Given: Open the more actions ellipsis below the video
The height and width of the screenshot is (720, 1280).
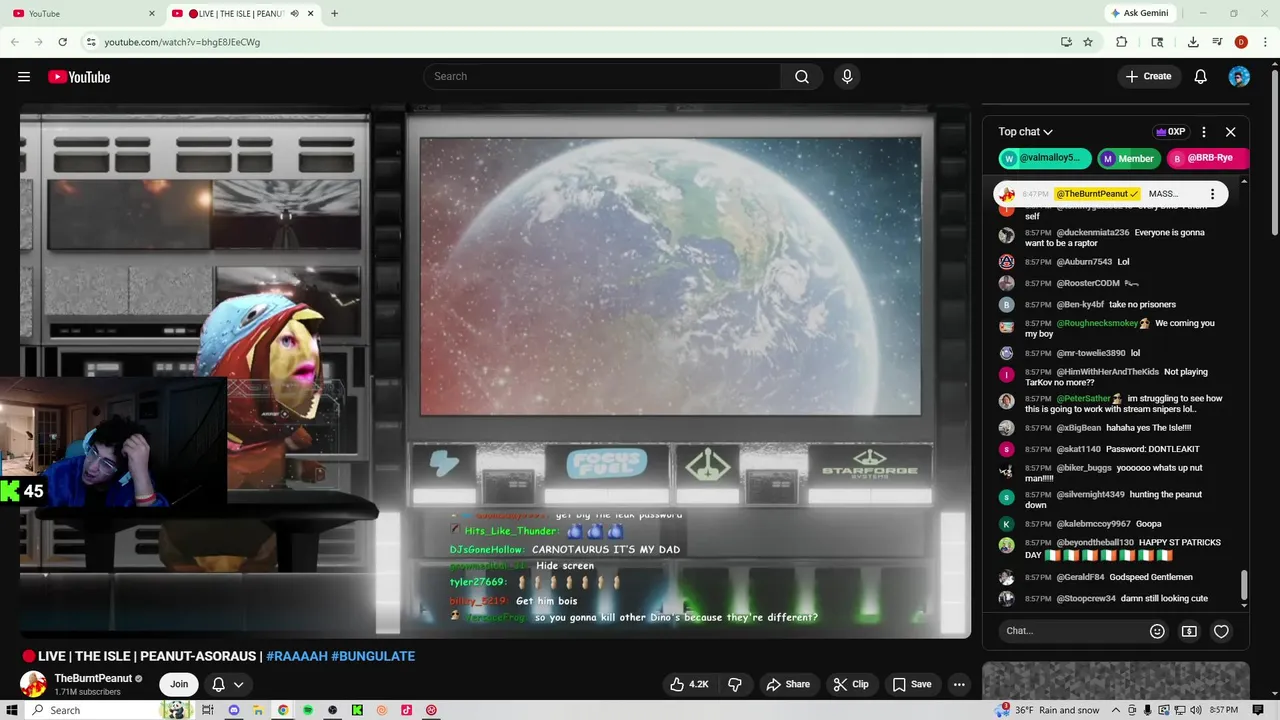Looking at the screenshot, I should (x=959, y=684).
